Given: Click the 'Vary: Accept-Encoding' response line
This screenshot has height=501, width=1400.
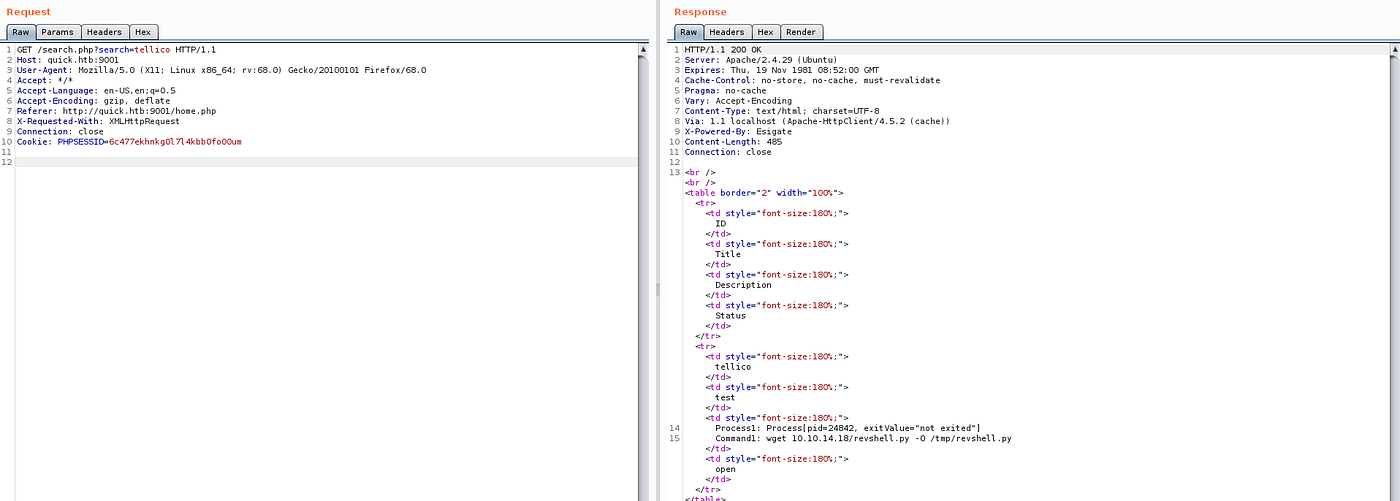Looking at the screenshot, I should click(738, 101).
